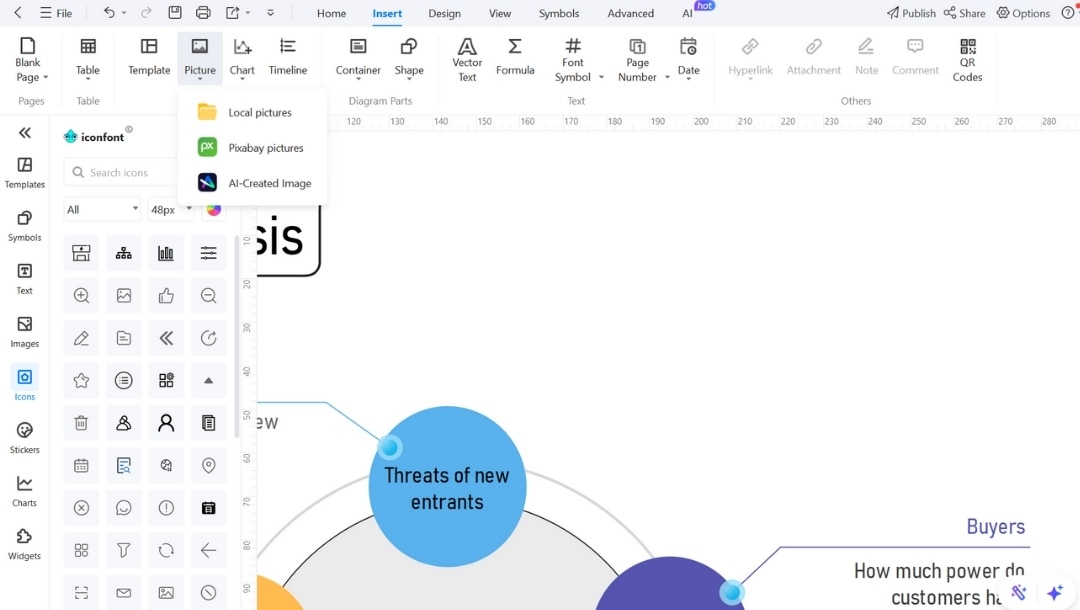The width and height of the screenshot is (1080, 610).
Task: Open Options settings
Action: pyautogui.click(x=1024, y=12)
